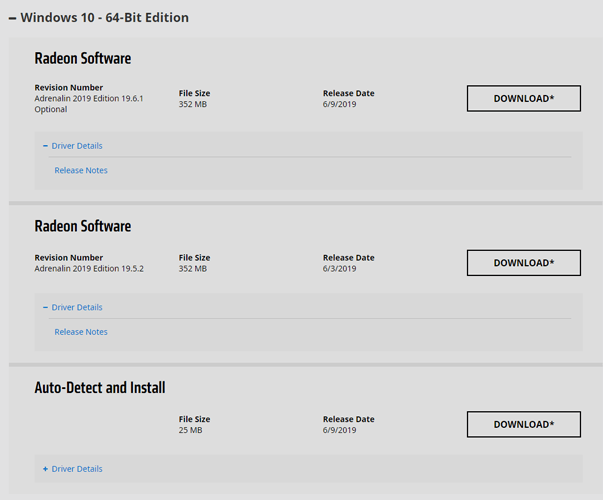Click the '6/9/2019' date of Auto-Detect and Install
This screenshot has height=500, width=603.
click(340, 430)
